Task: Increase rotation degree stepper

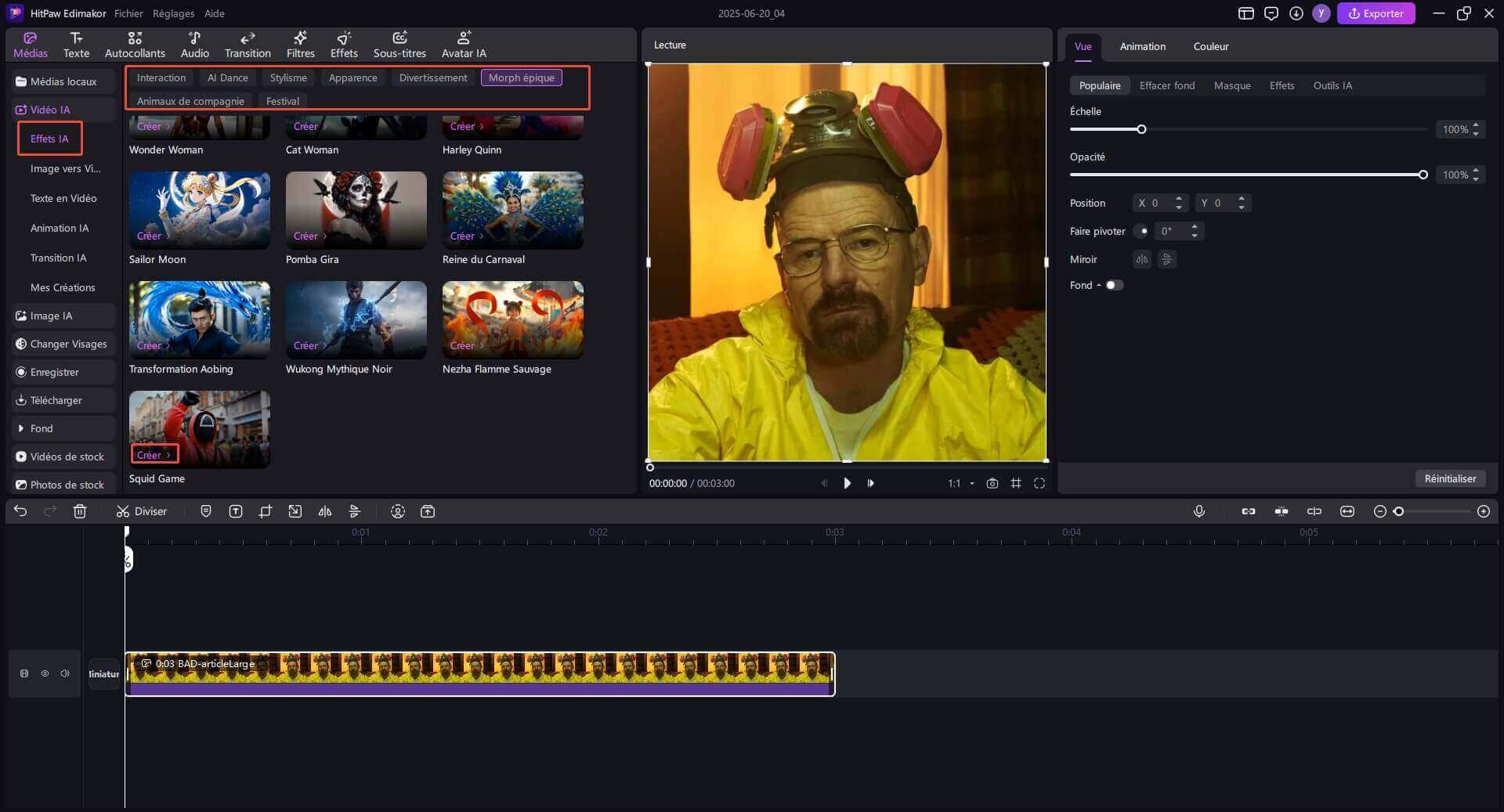Action: click(1195, 227)
